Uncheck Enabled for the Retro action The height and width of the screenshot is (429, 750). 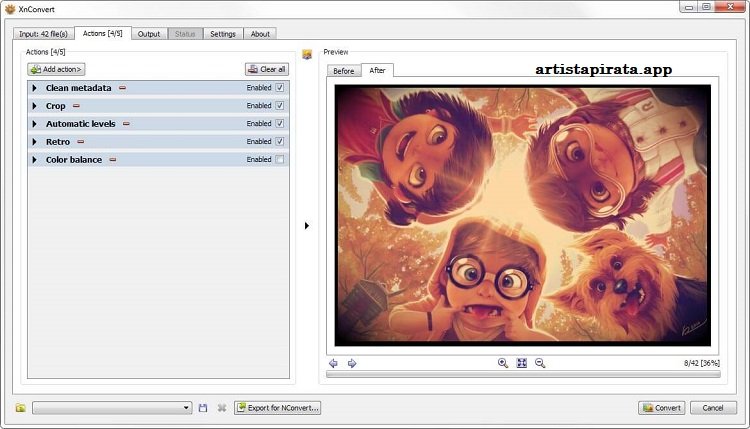pyautogui.click(x=280, y=141)
